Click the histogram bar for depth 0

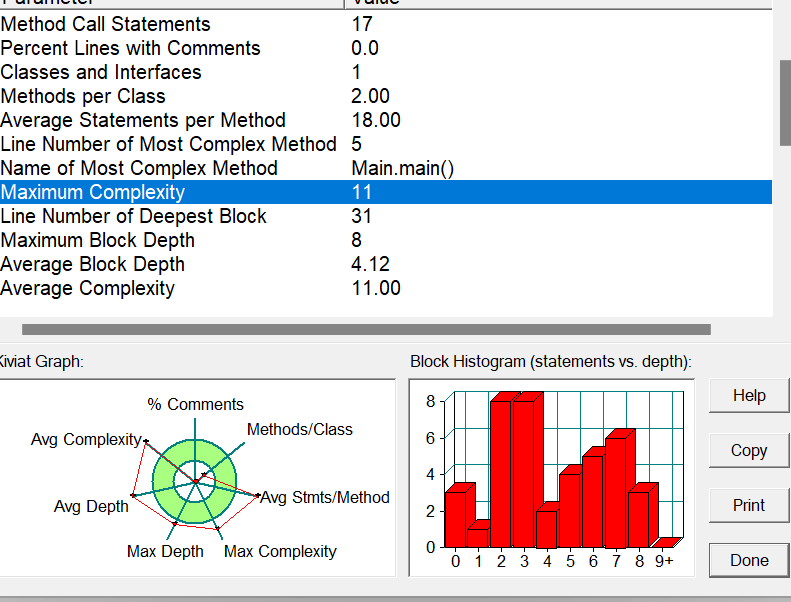tap(456, 518)
